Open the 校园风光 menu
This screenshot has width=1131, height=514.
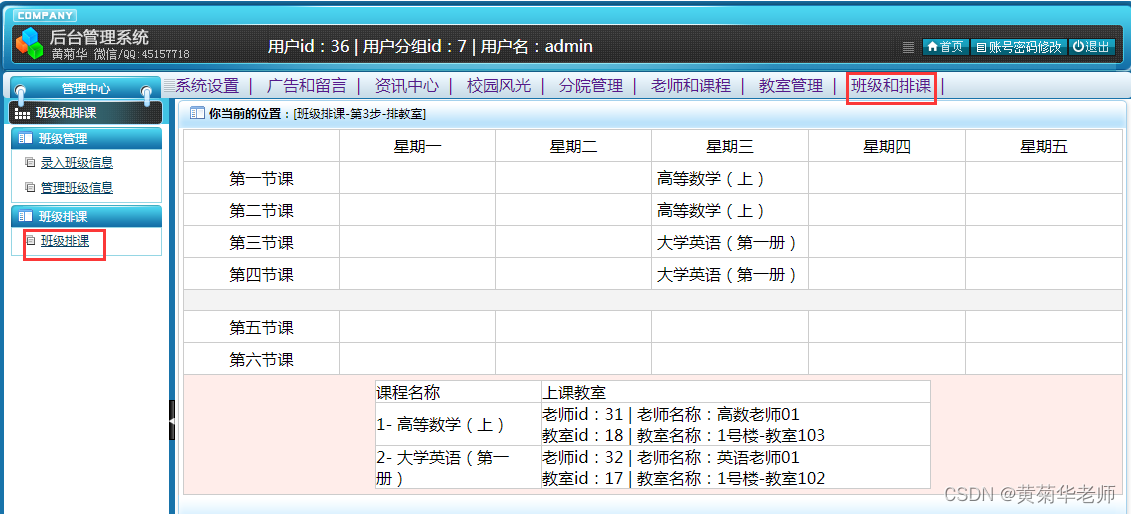click(x=498, y=86)
